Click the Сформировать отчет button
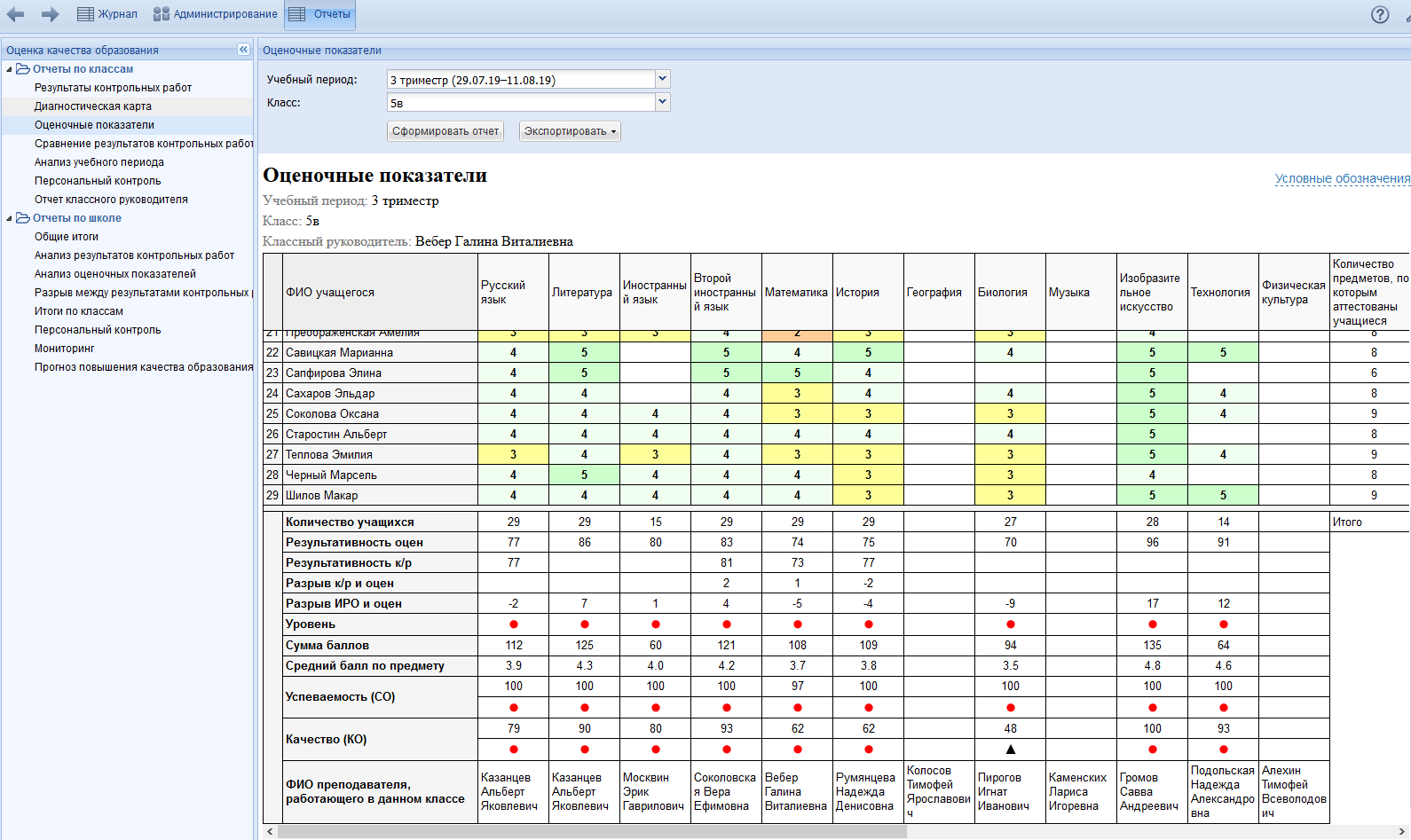Viewport: 1411px width, 840px height. click(x=445, y=131)
